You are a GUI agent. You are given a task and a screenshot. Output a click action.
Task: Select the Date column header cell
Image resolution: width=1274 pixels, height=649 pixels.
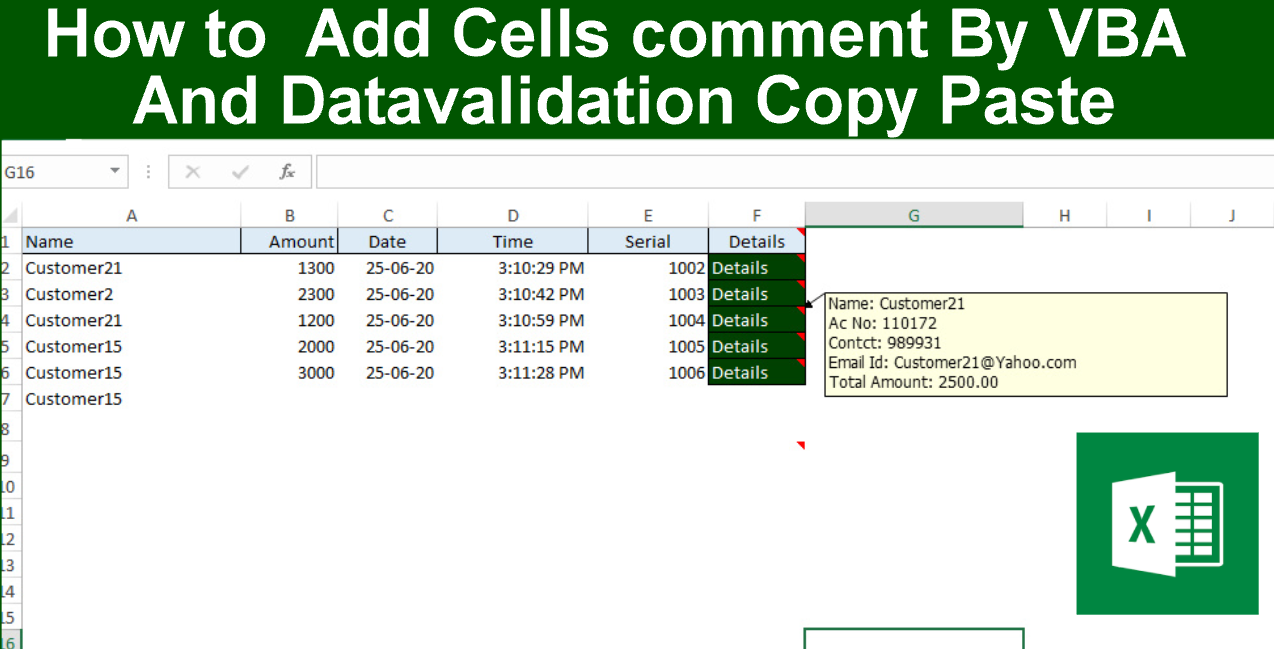387,240
